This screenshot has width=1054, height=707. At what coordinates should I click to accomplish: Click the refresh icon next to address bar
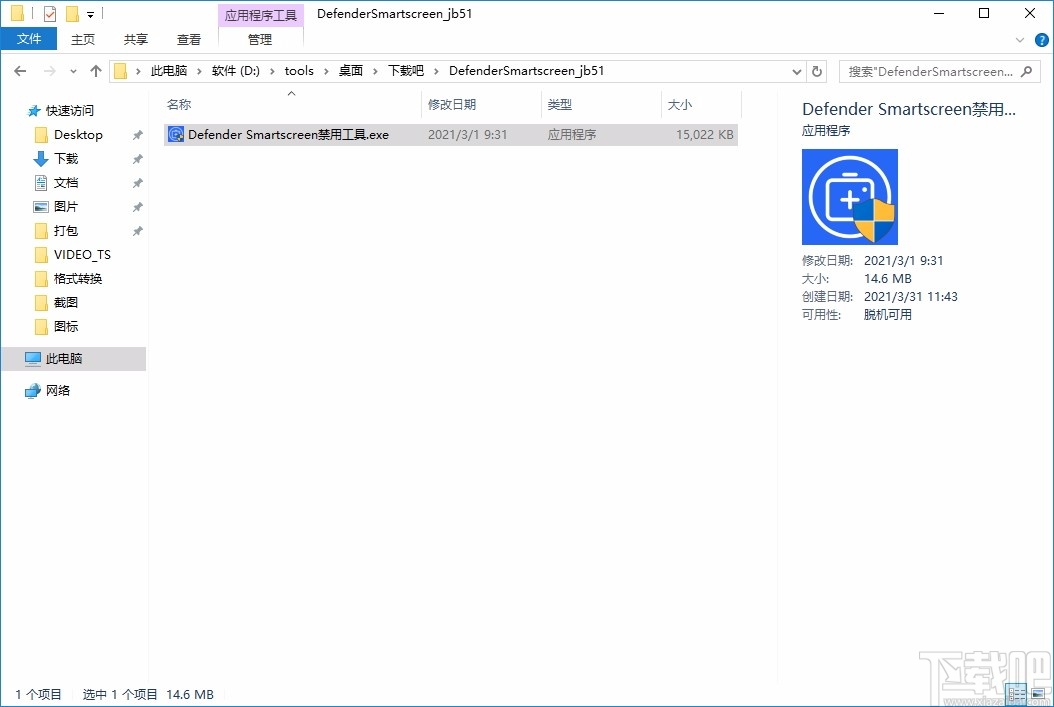(x=817, y=71)
